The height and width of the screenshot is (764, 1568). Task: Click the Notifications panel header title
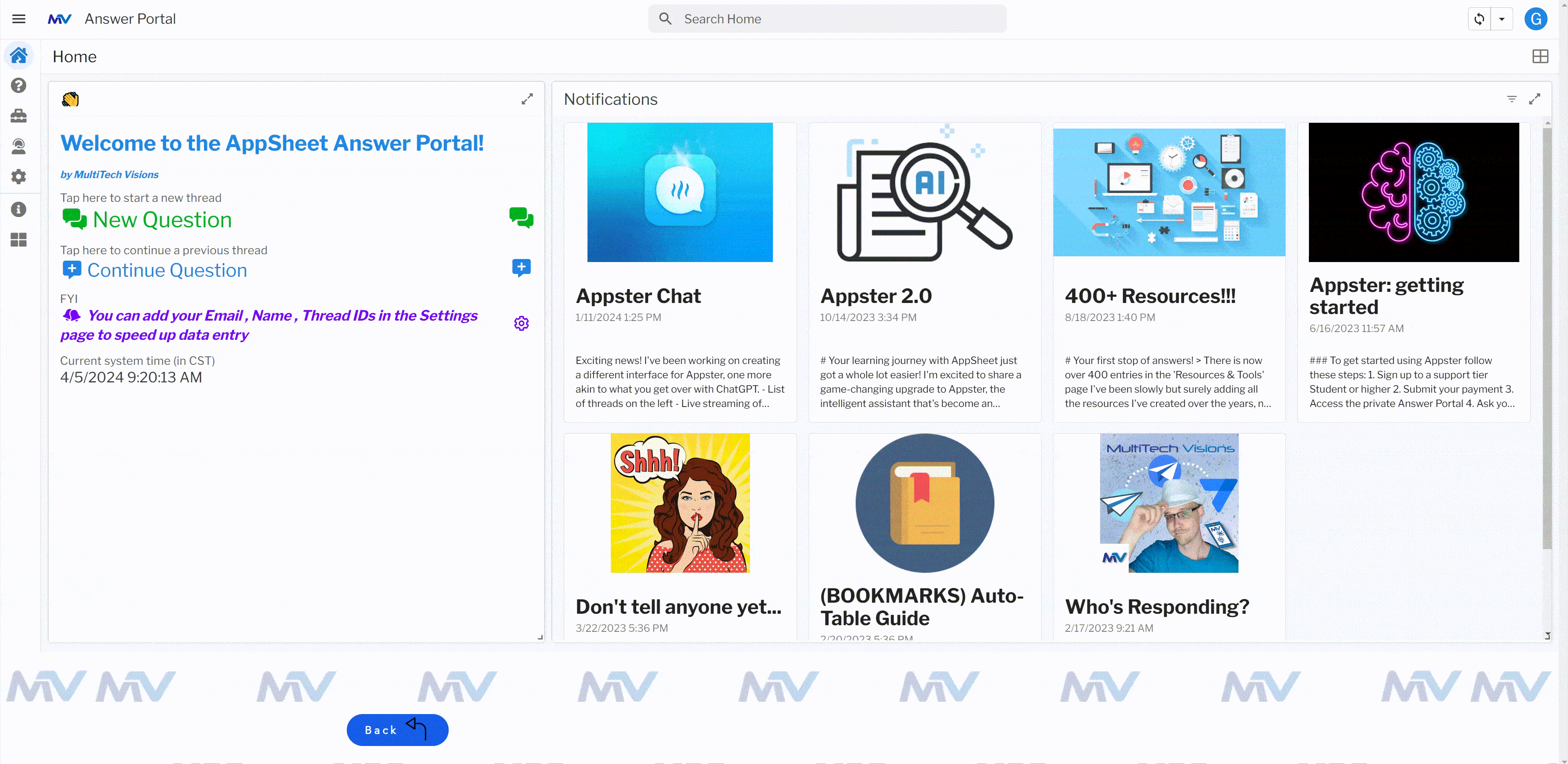(x=610, y=99)
